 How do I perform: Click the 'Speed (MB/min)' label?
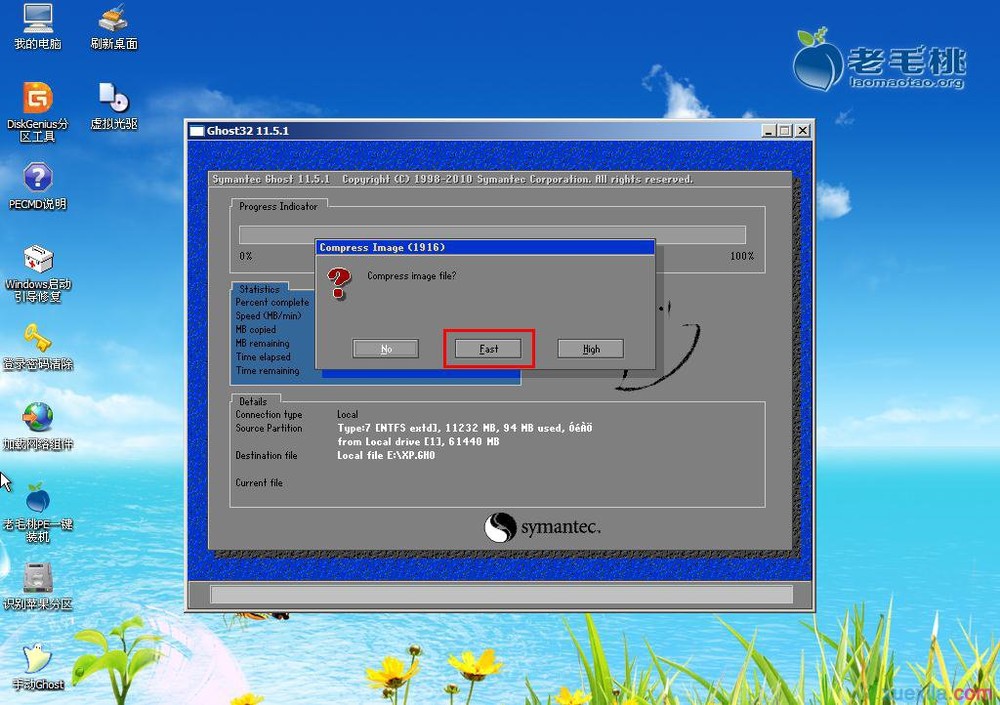point(268,316)
